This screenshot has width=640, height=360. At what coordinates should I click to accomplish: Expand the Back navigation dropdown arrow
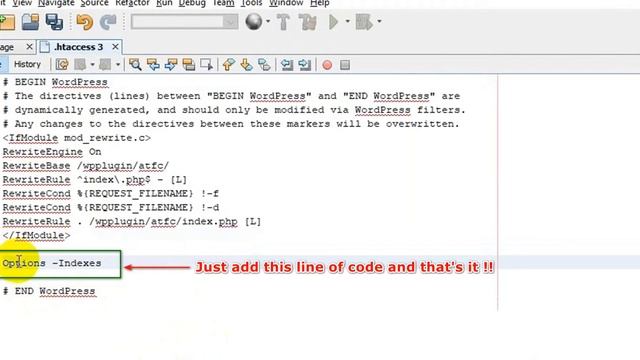pos(92,64)
